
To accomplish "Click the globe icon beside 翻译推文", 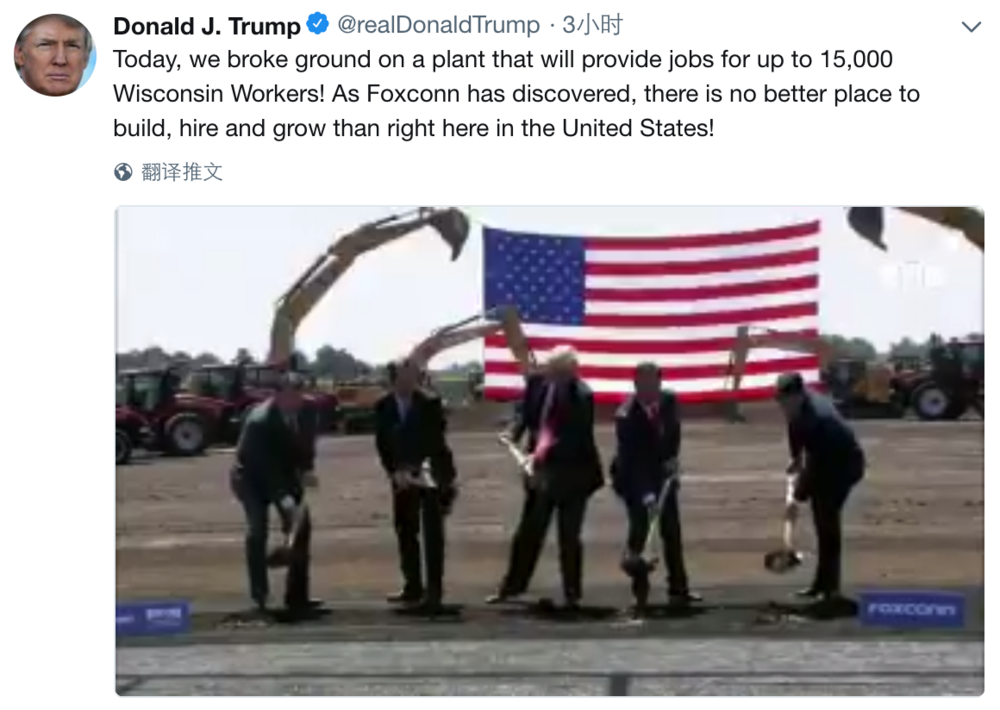I will 123,172.
